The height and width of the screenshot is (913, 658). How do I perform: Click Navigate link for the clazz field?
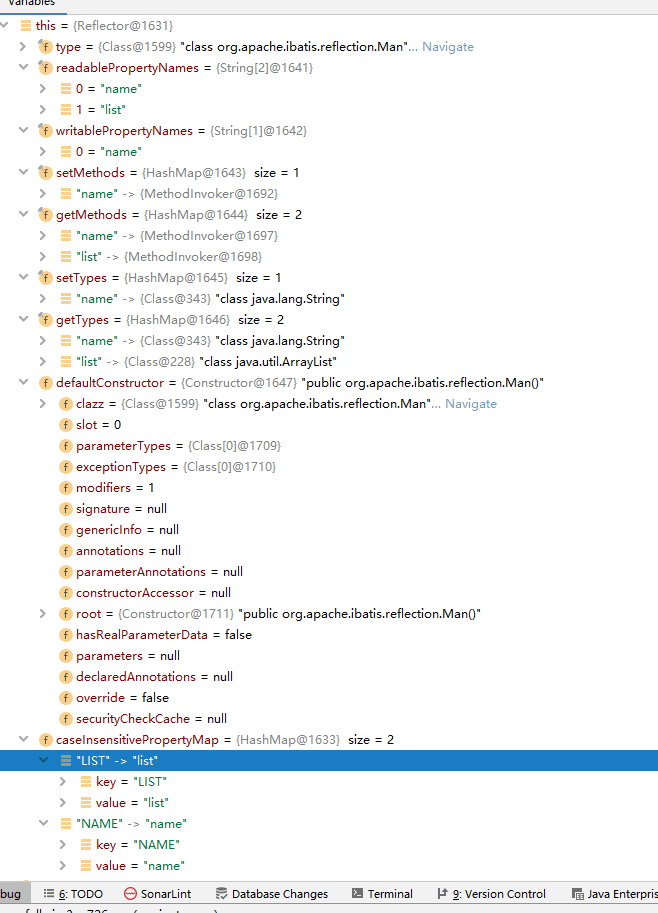471,404
